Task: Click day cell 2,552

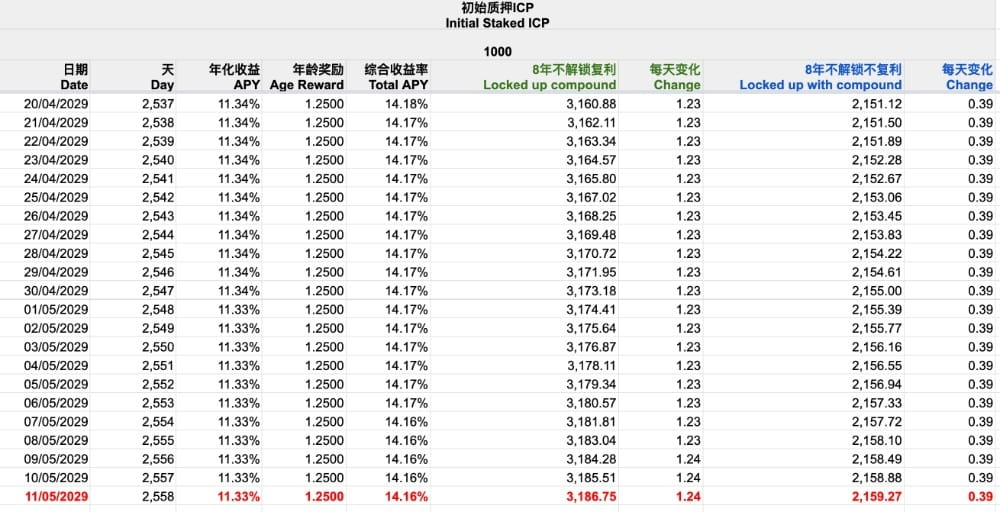Action: [158, 384]
